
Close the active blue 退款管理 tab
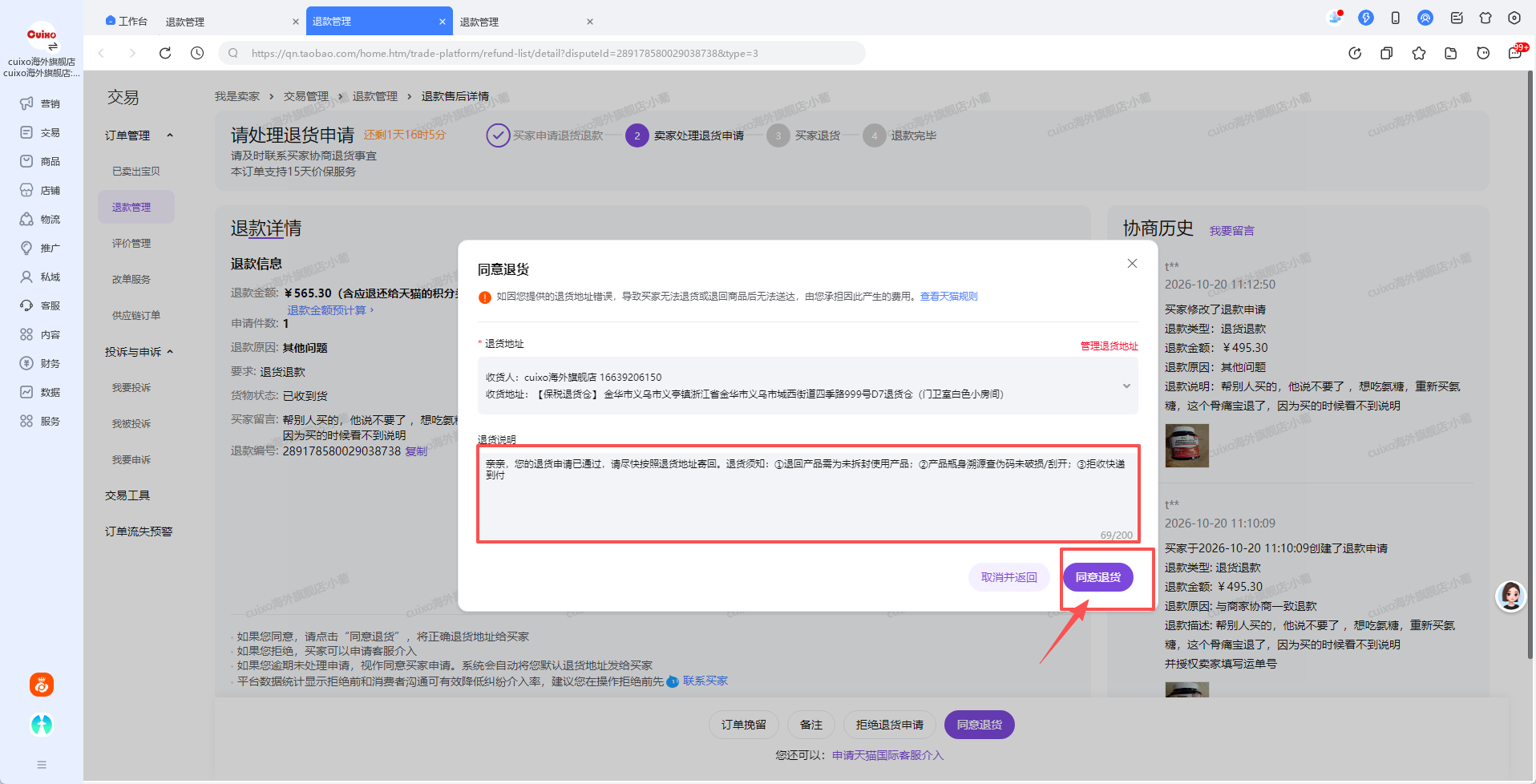[x=442, y=22]
